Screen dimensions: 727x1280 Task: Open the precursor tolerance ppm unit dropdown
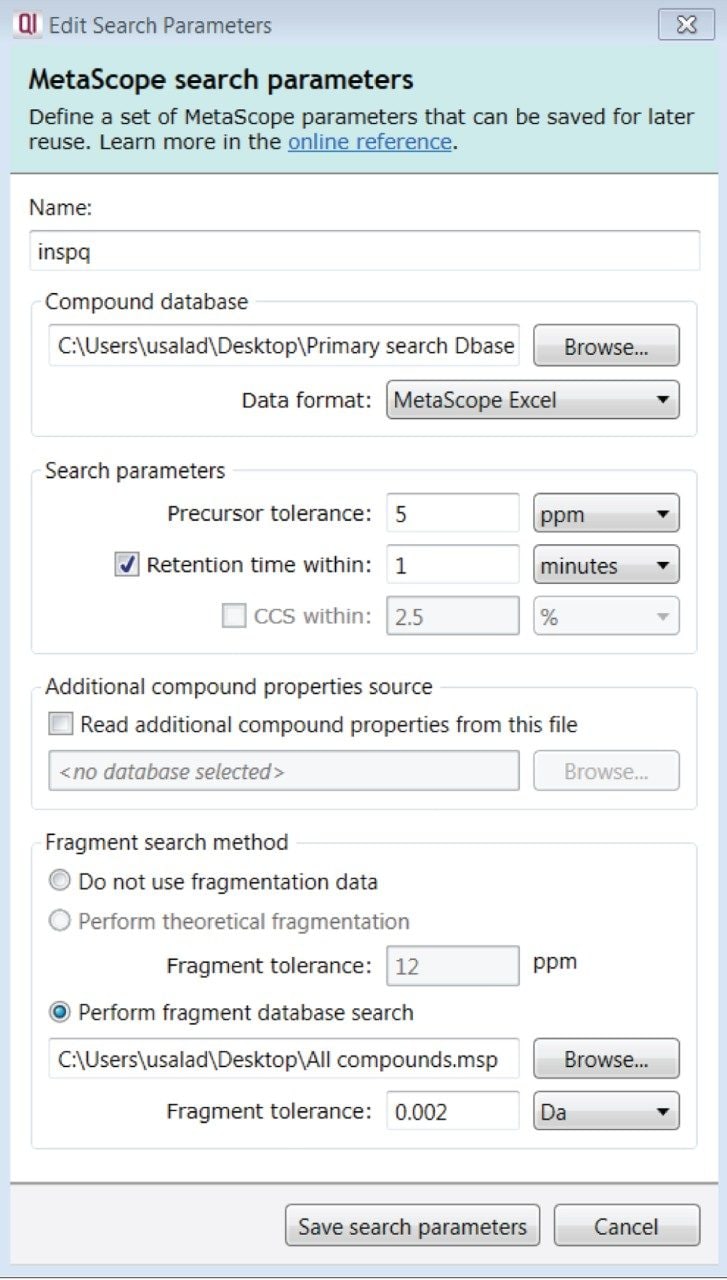point(606,514)
